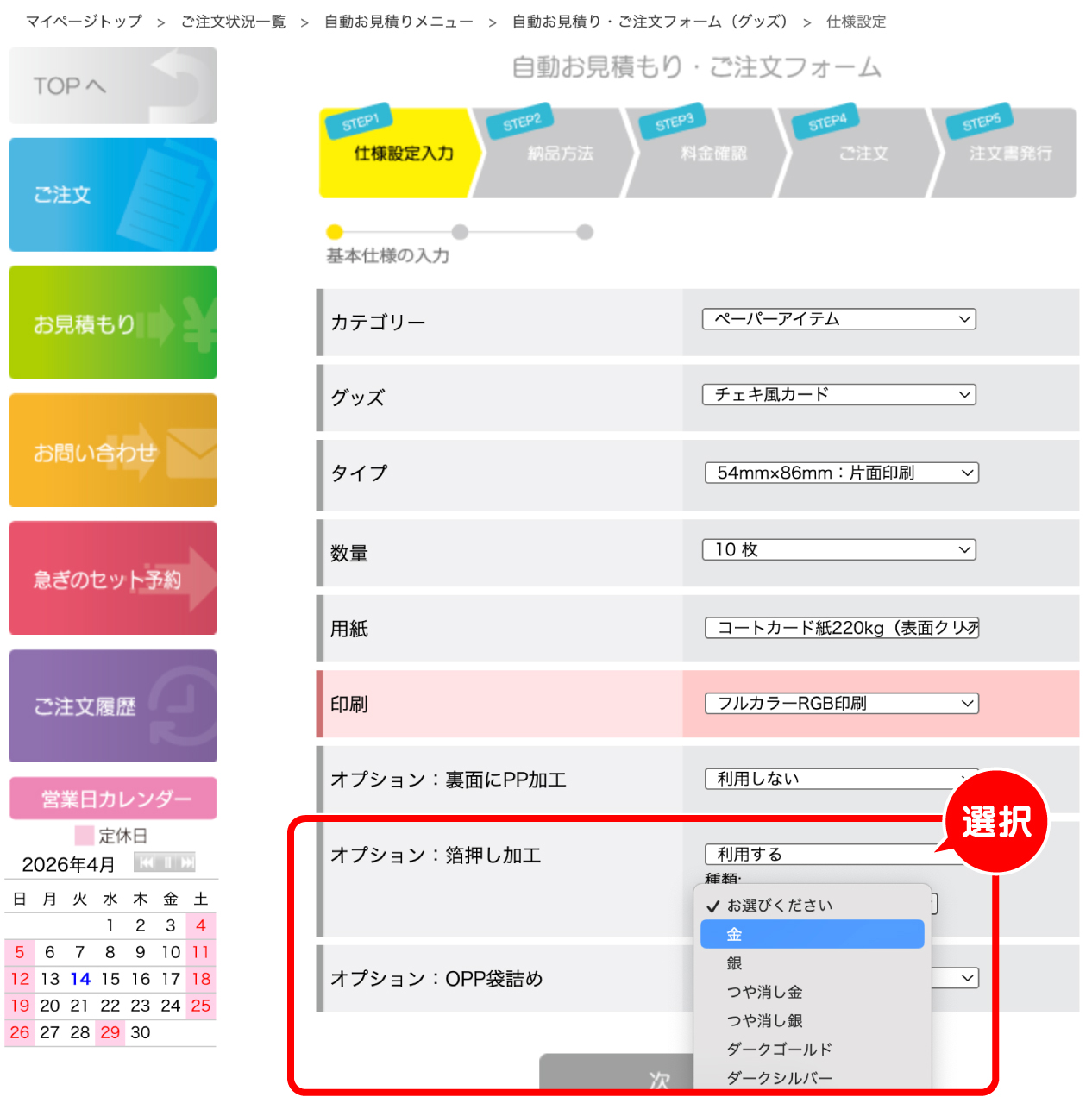Click the TOPへ return arrow banner

[113, 85]
